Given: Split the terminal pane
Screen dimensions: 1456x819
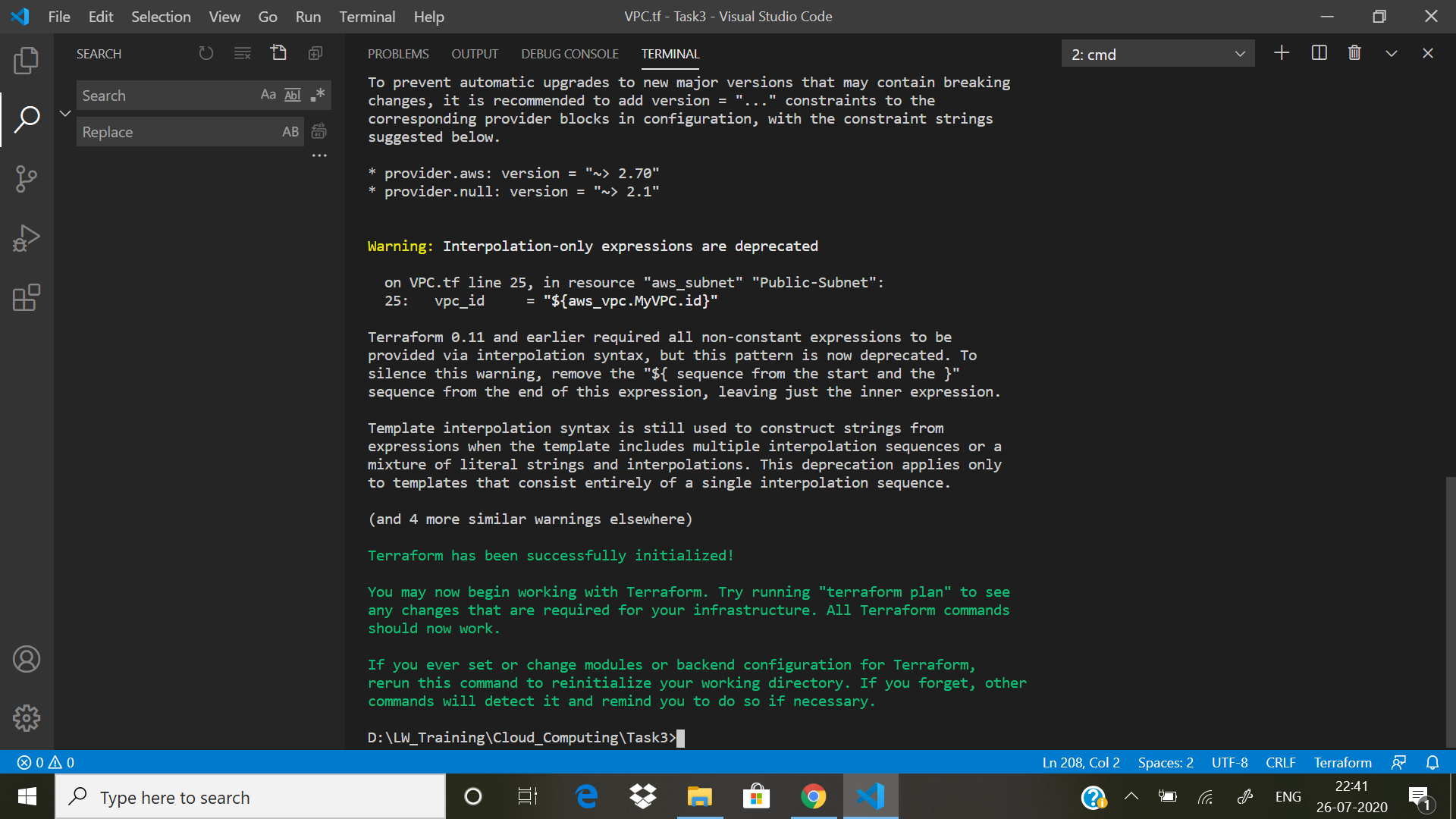Looking at the screenshot, I should [x=1319, y=53].
